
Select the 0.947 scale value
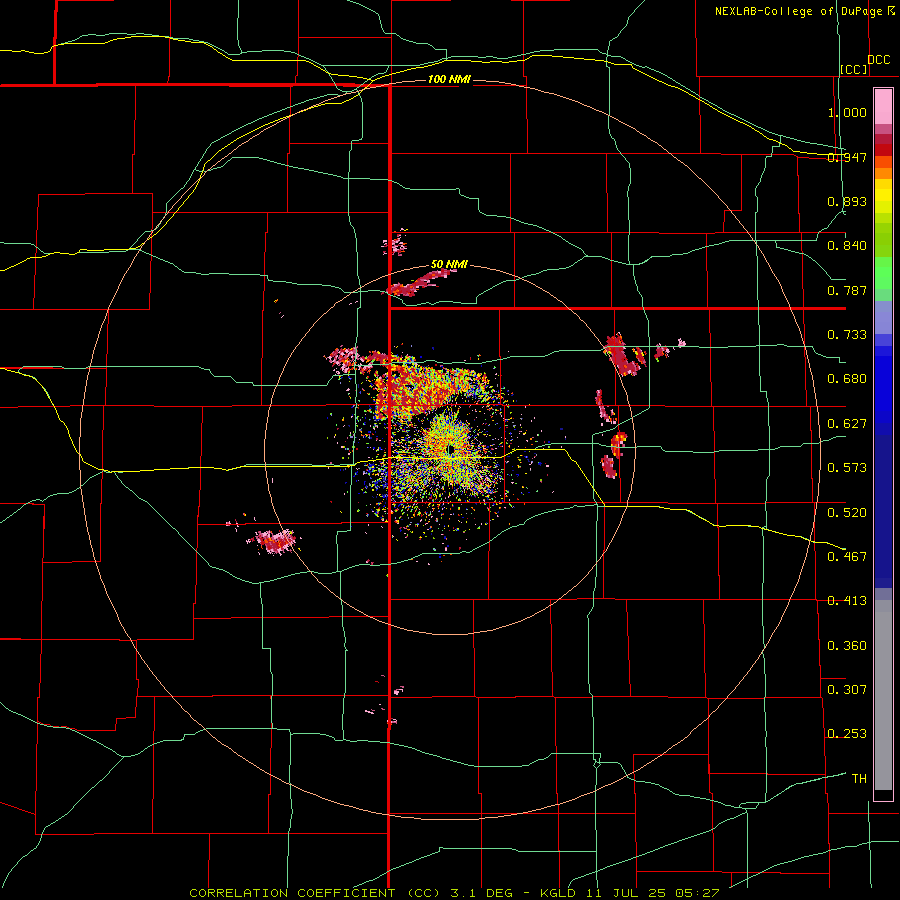(x=847, y=157)
